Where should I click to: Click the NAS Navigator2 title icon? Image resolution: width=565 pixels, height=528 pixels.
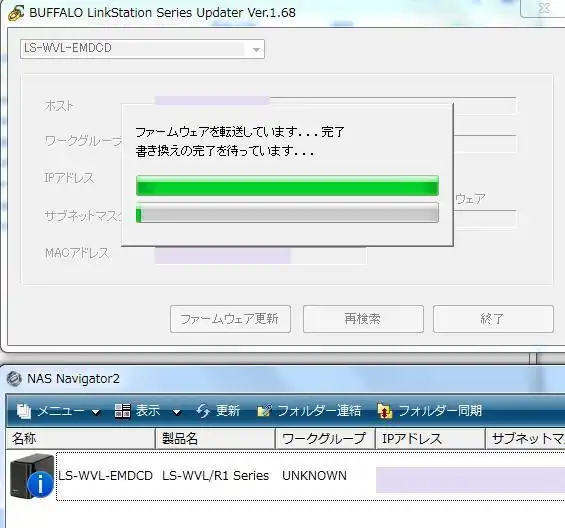click(14, 379)
